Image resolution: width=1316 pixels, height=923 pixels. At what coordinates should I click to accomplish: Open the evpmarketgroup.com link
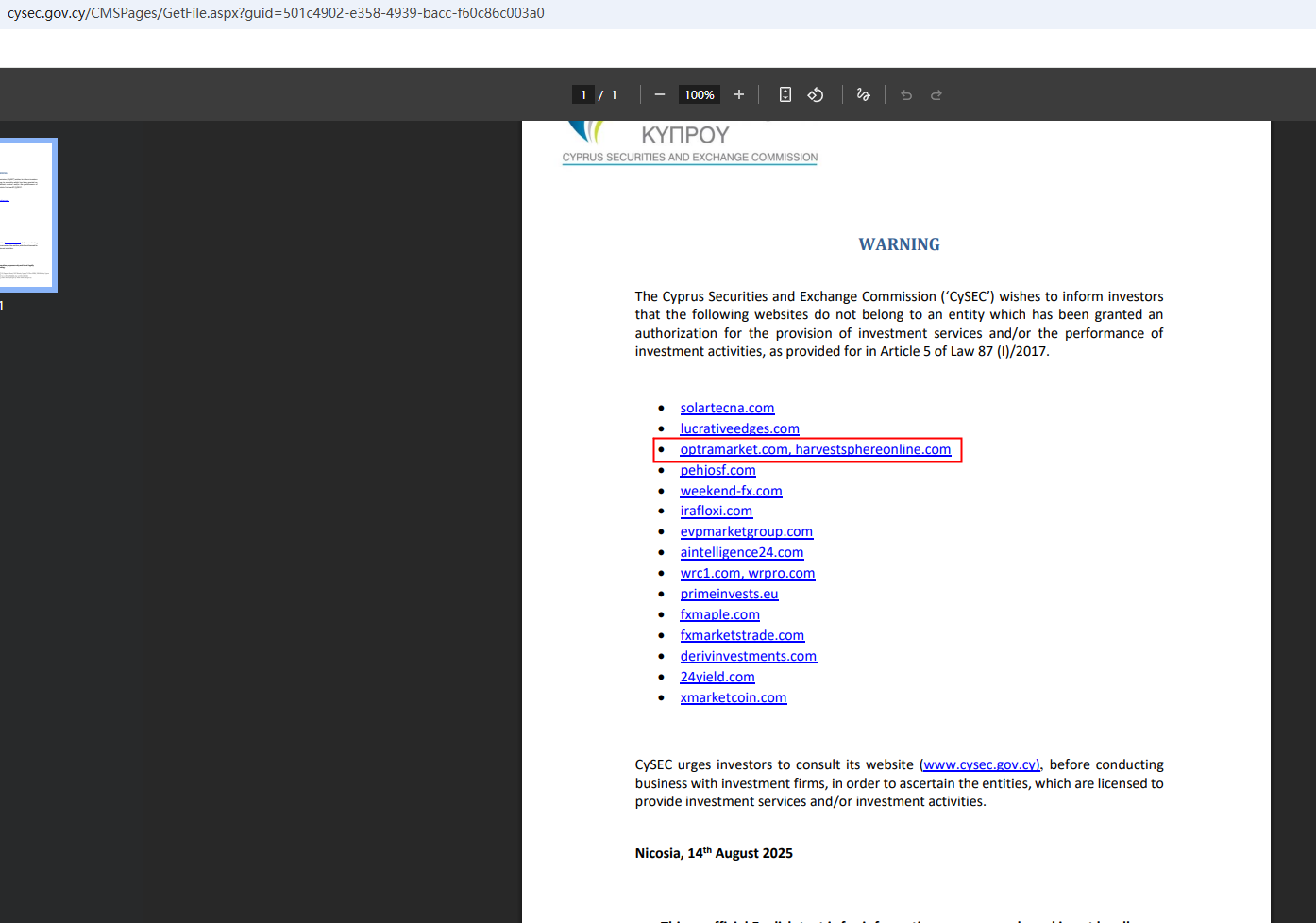746,531
